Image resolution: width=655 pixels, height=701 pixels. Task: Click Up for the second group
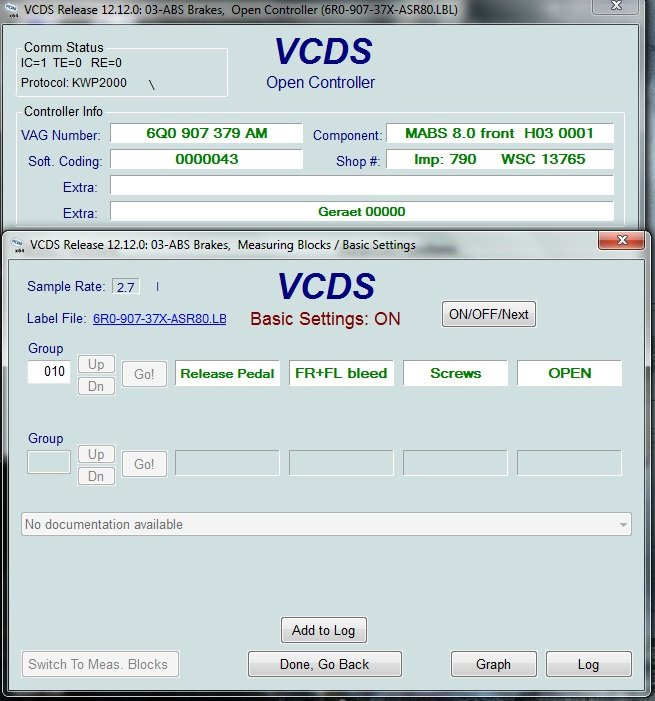[x=96, y=454]
